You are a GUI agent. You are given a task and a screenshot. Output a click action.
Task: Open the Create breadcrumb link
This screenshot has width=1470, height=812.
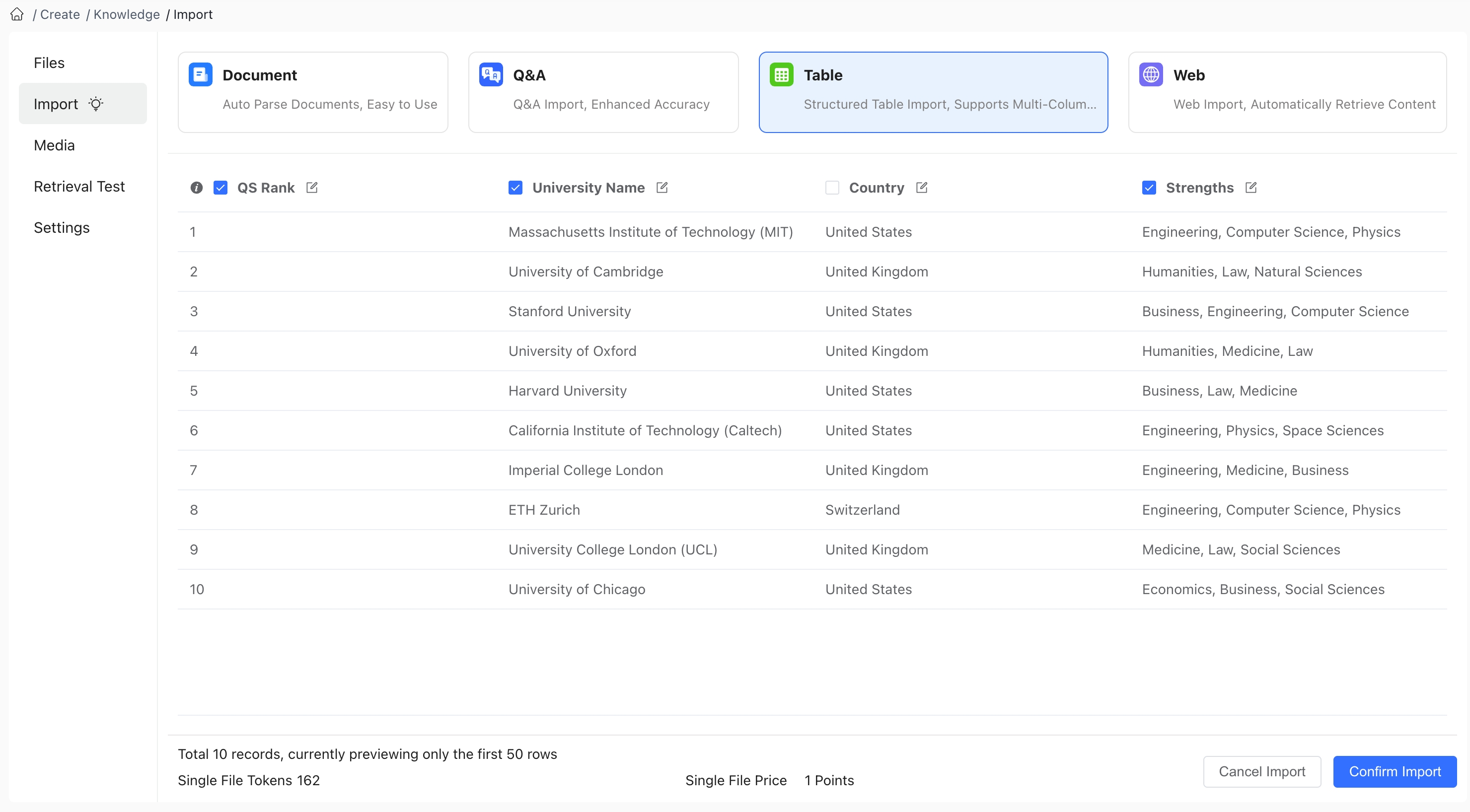tap(60, 14)
